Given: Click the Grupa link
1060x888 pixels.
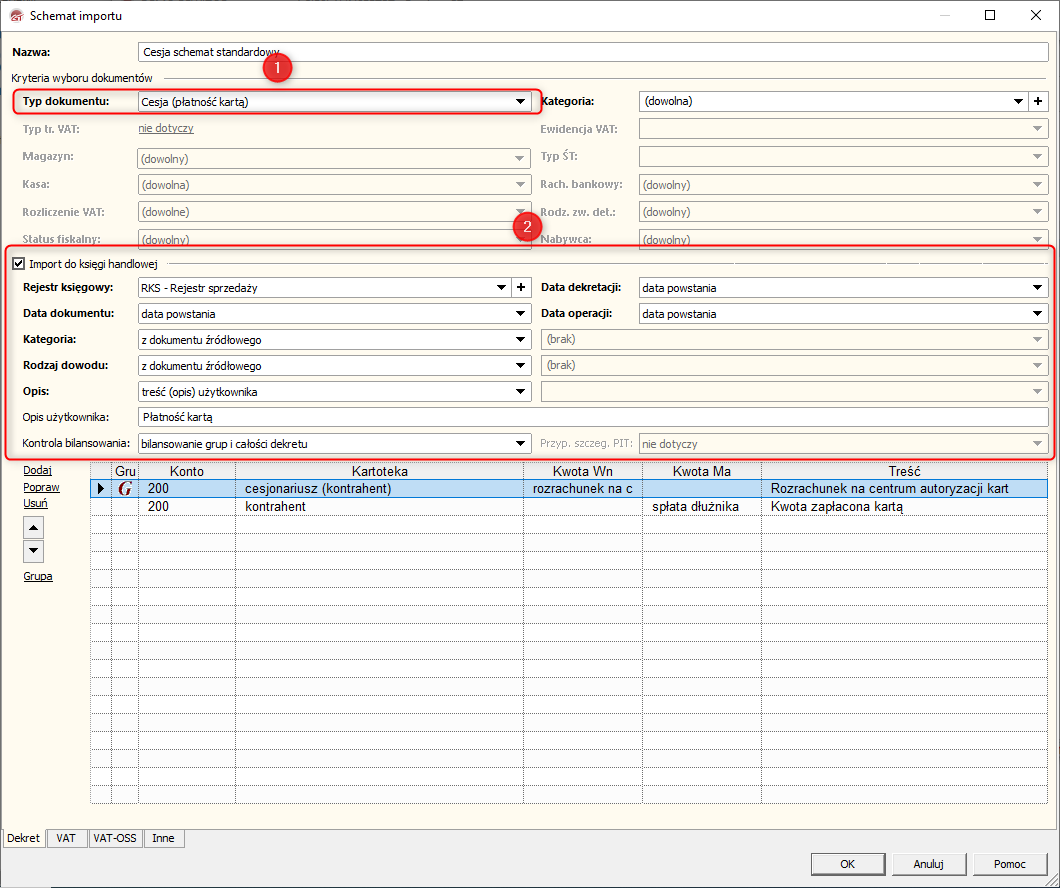Looking at the screenshot, I should pyautogui.click(x=38, y=576).
